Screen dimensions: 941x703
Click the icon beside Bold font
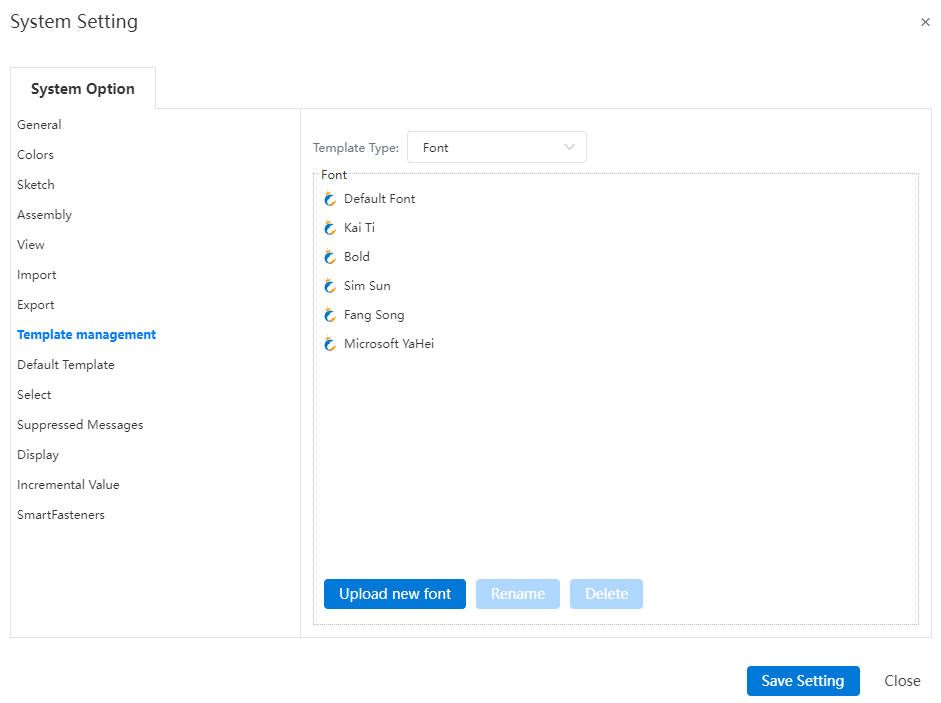pos(329,257)
